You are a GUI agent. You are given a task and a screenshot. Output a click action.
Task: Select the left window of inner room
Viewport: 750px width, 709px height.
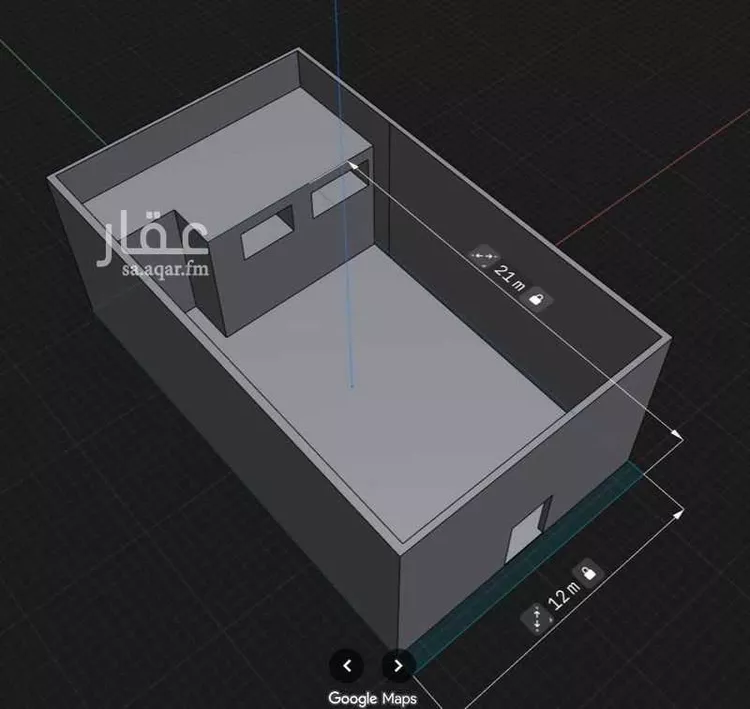tap(267, 231)
